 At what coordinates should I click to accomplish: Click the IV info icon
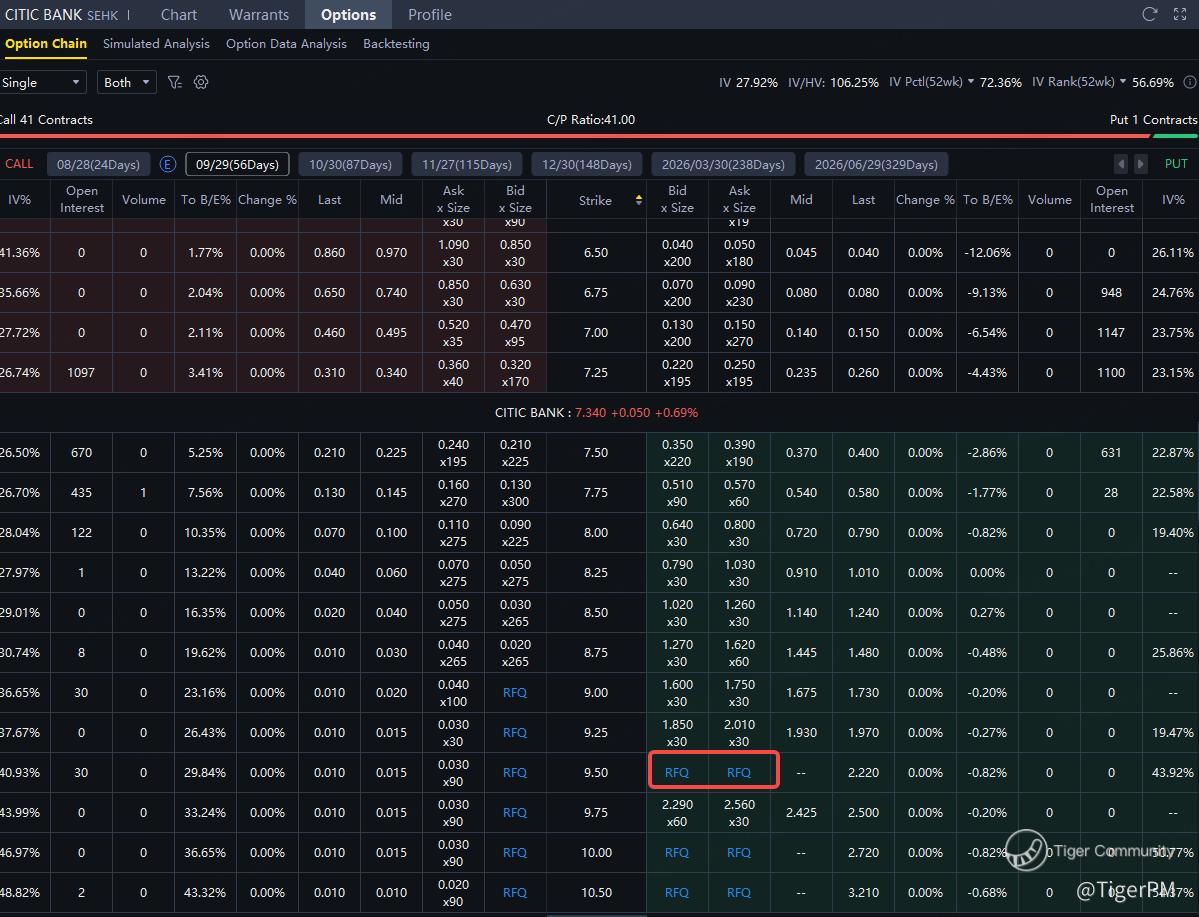coord(1190,82)
